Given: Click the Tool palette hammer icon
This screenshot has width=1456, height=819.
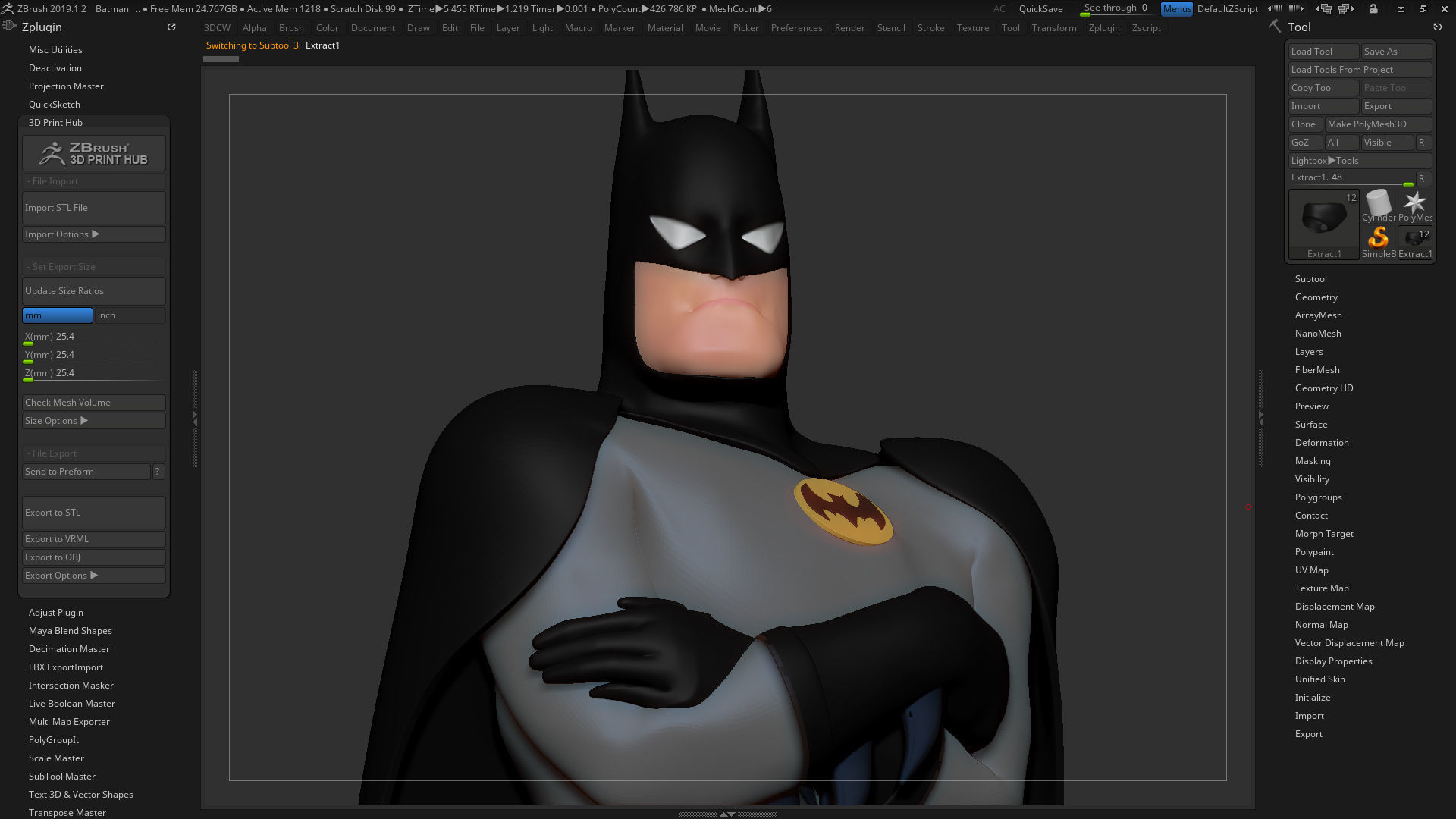Looking at the screenshot, I should 1276,27.
